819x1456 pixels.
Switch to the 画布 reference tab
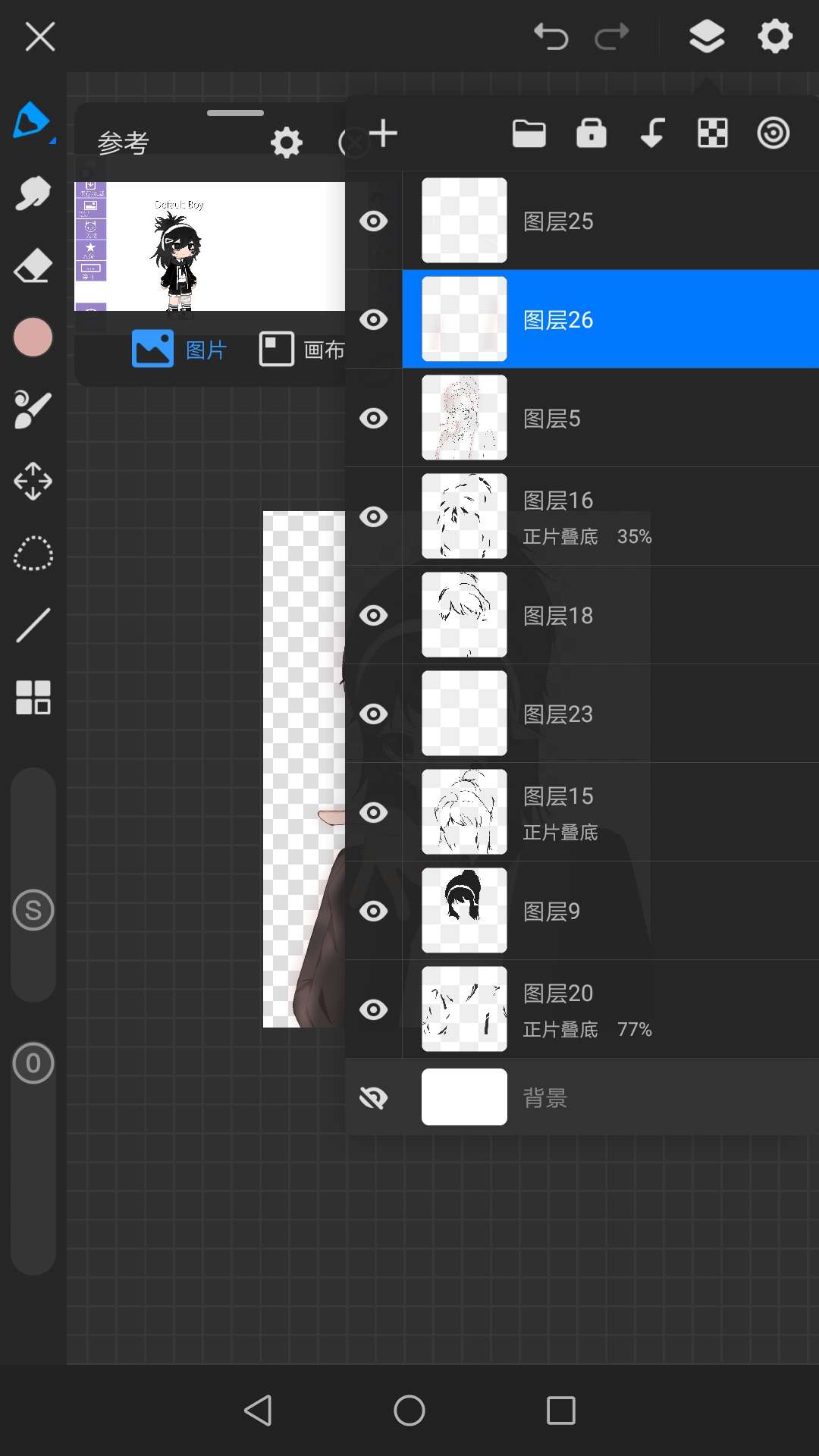tap(302, 350)
